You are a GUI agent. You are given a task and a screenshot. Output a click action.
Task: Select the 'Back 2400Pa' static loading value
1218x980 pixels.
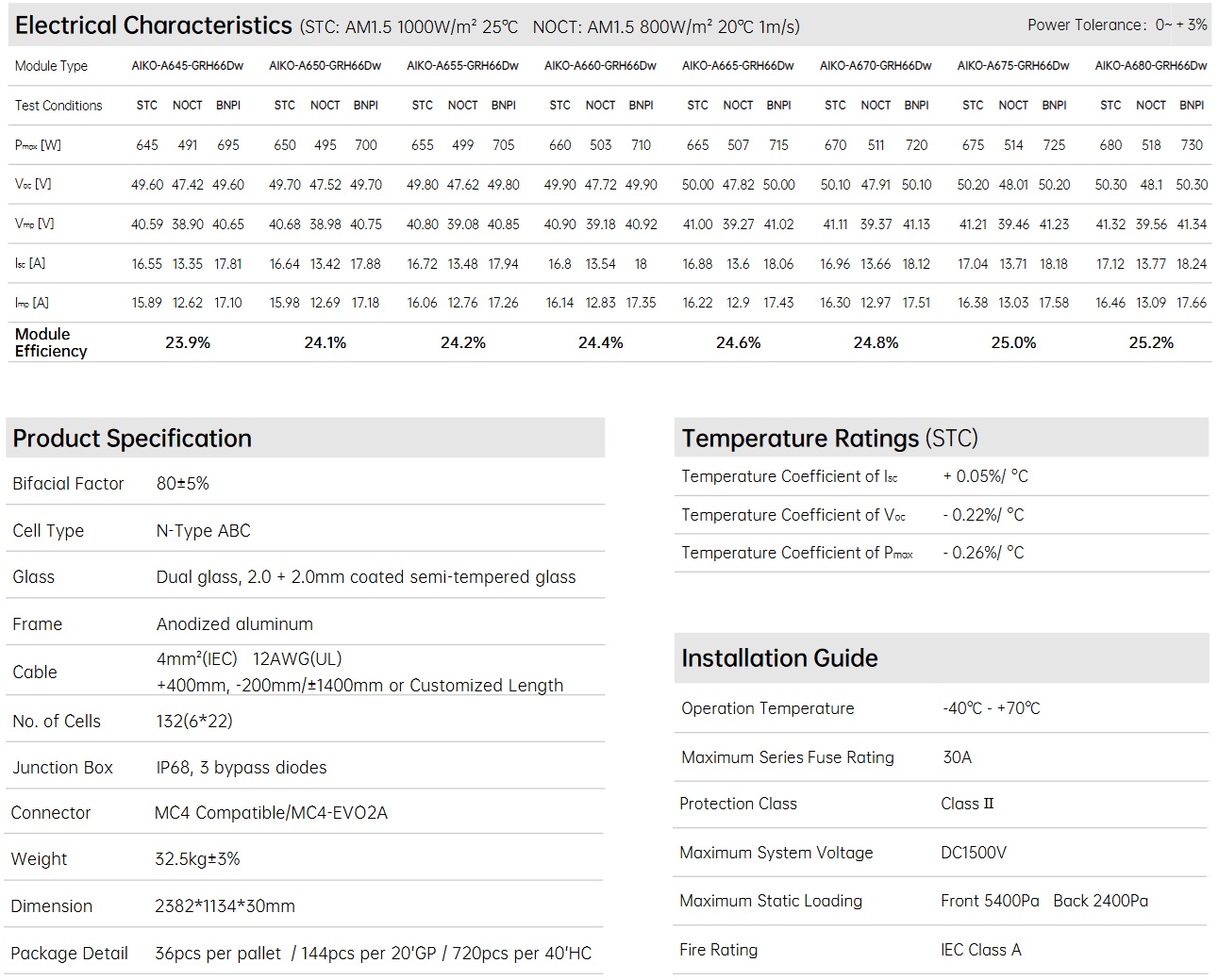1101,901
